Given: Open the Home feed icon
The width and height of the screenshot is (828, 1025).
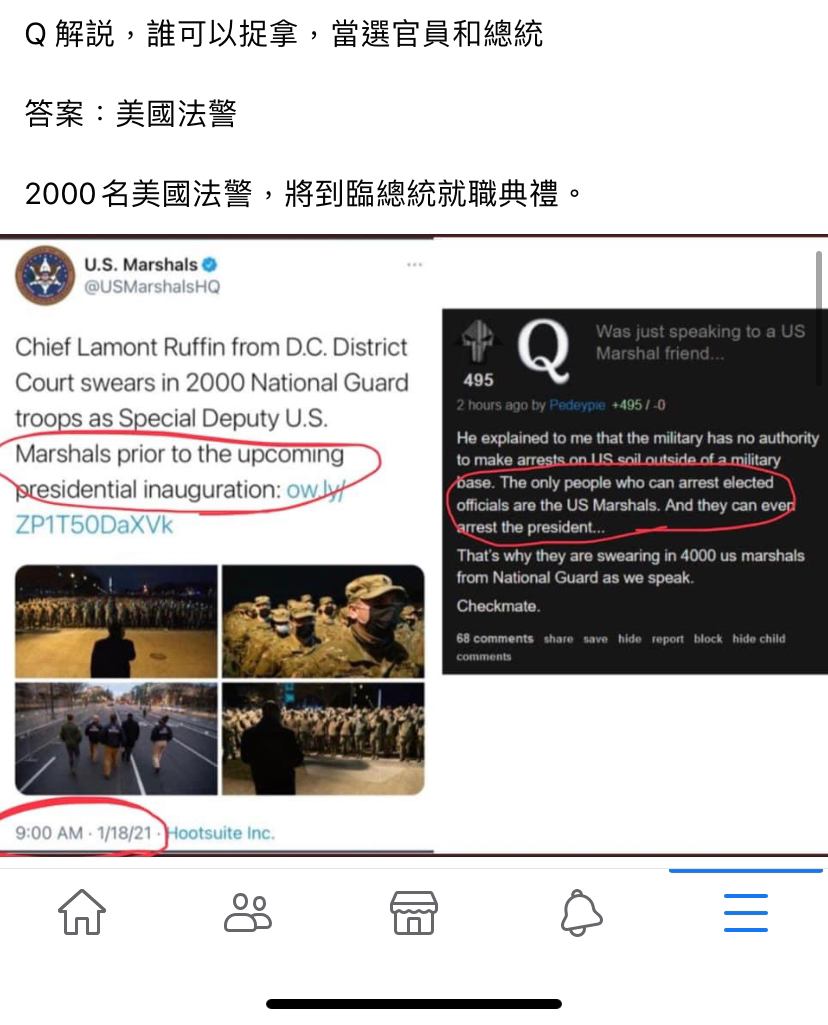Looking at the screenshot, I should 82,912.
